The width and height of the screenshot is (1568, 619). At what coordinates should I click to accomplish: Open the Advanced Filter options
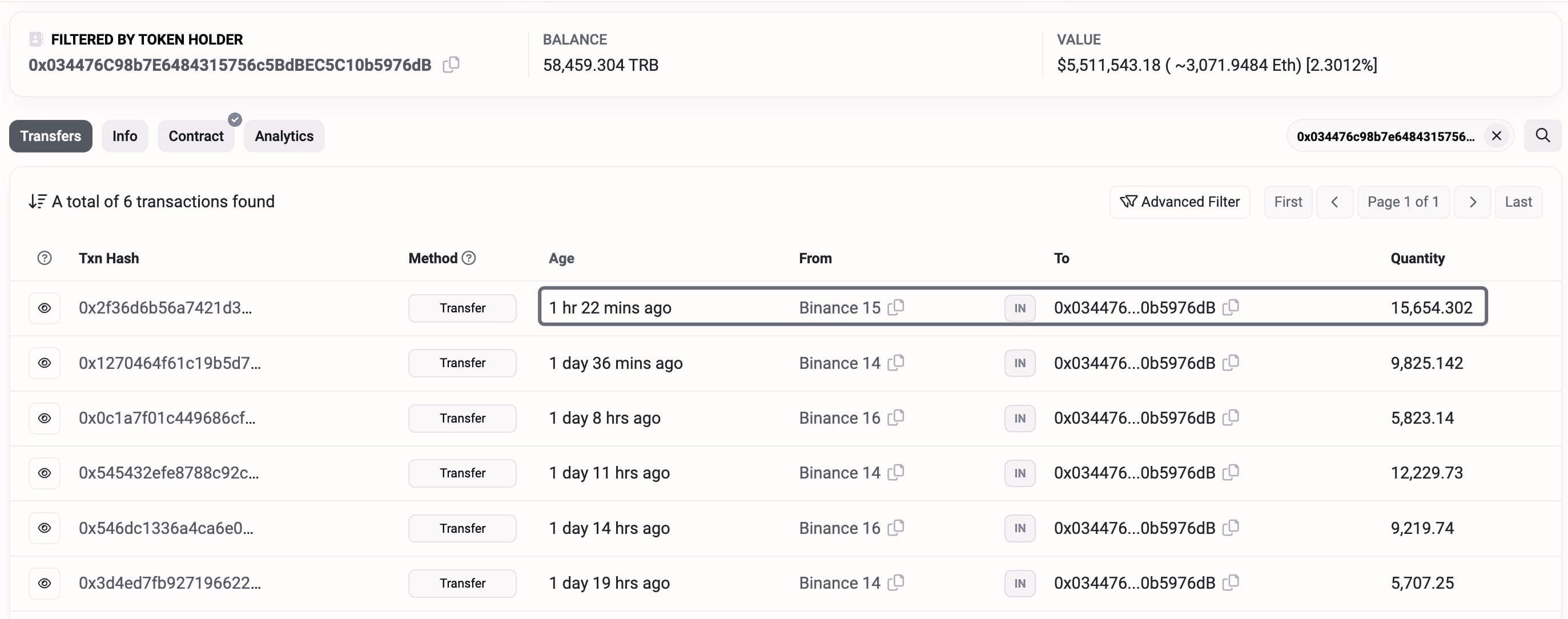click(1179, 202)
